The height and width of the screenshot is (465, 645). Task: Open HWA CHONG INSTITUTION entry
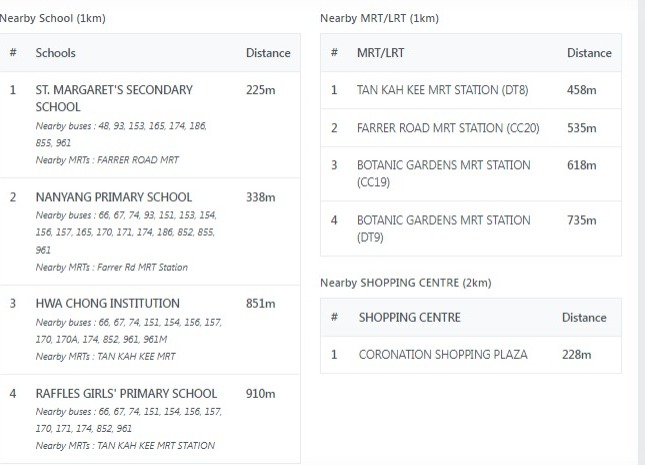(107, 303)
